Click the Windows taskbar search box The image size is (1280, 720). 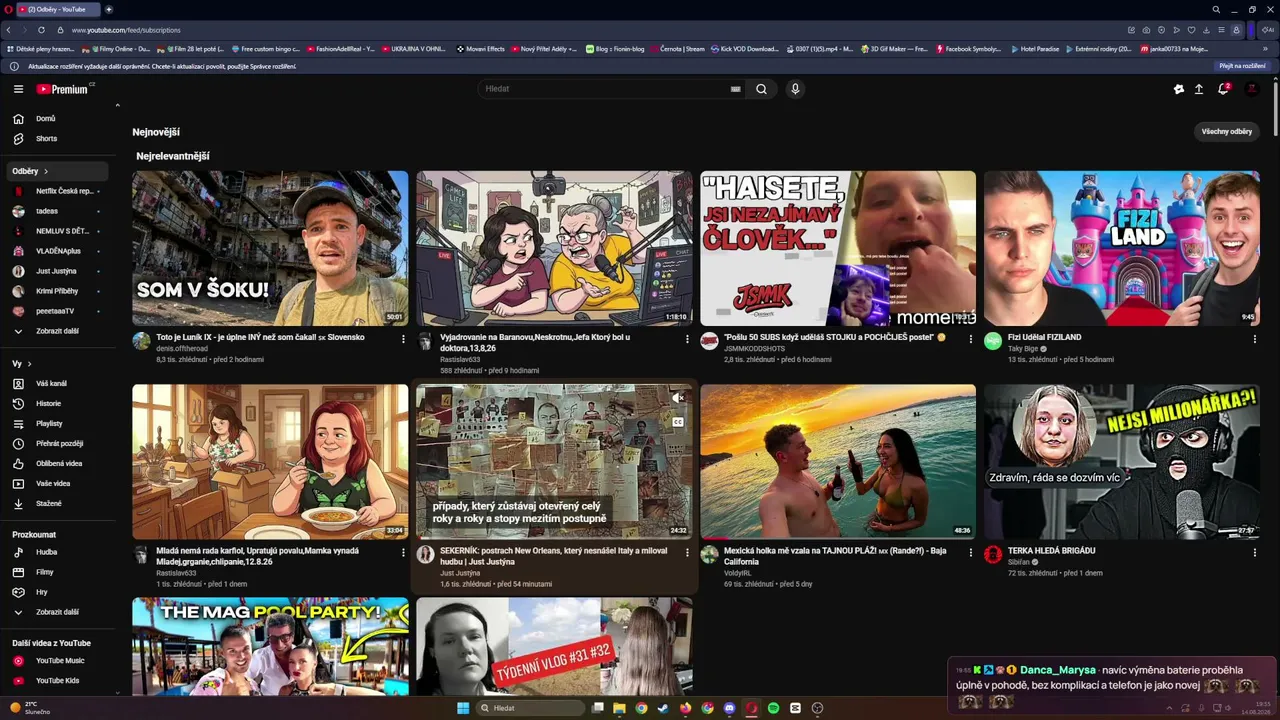(530, 708)
